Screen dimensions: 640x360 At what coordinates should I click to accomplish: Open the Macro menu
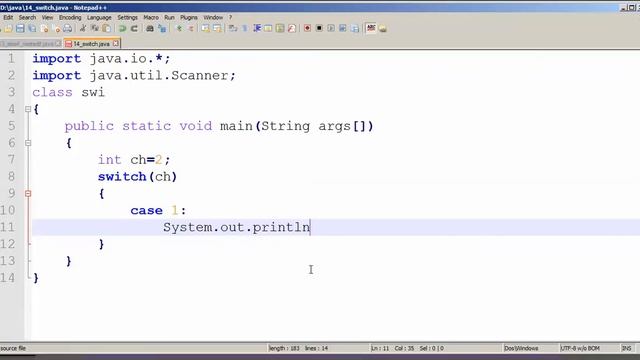click(x=151, y=18)
